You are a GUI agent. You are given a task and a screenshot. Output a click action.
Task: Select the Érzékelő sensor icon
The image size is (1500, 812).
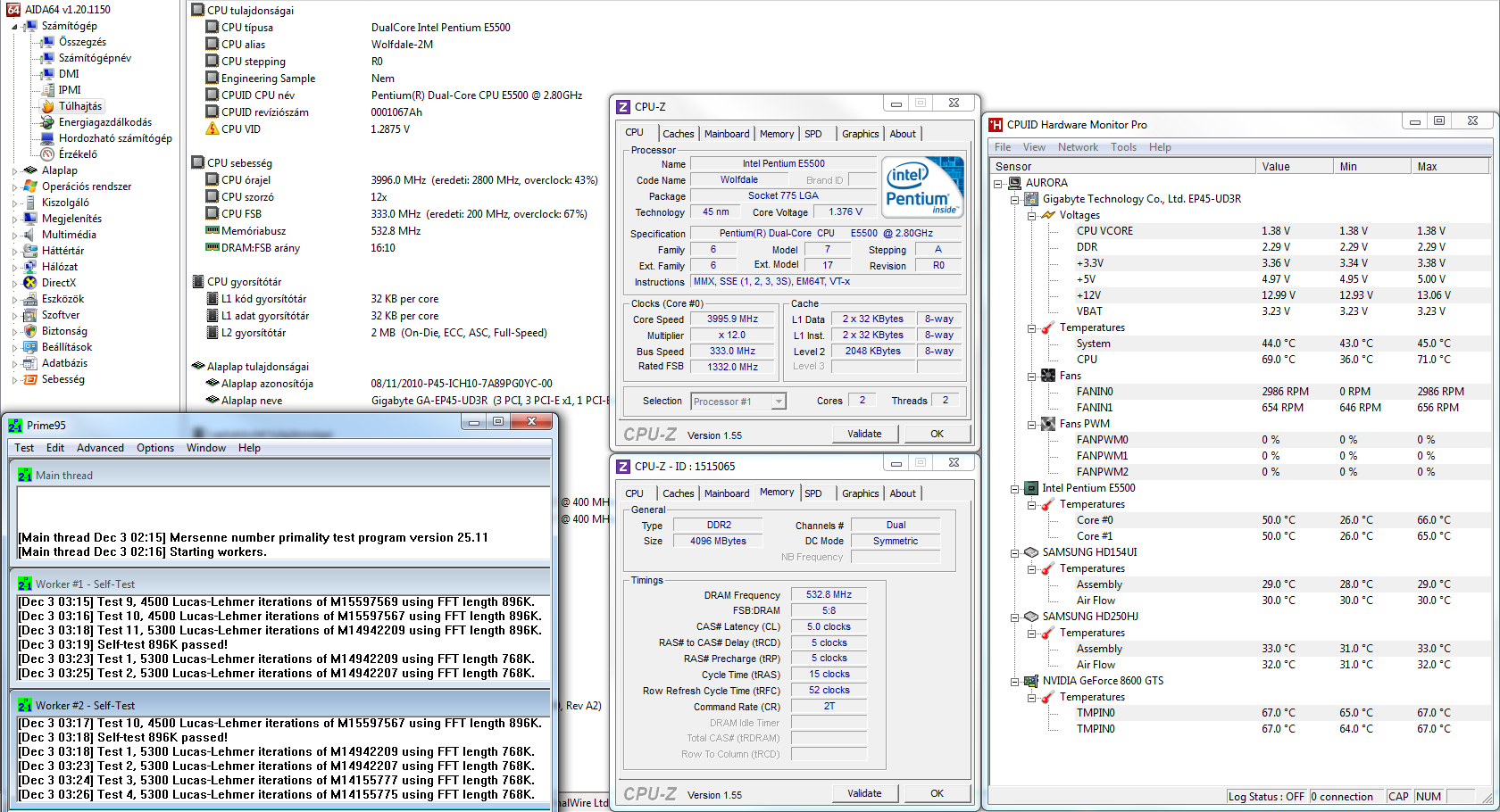point(48,154)
